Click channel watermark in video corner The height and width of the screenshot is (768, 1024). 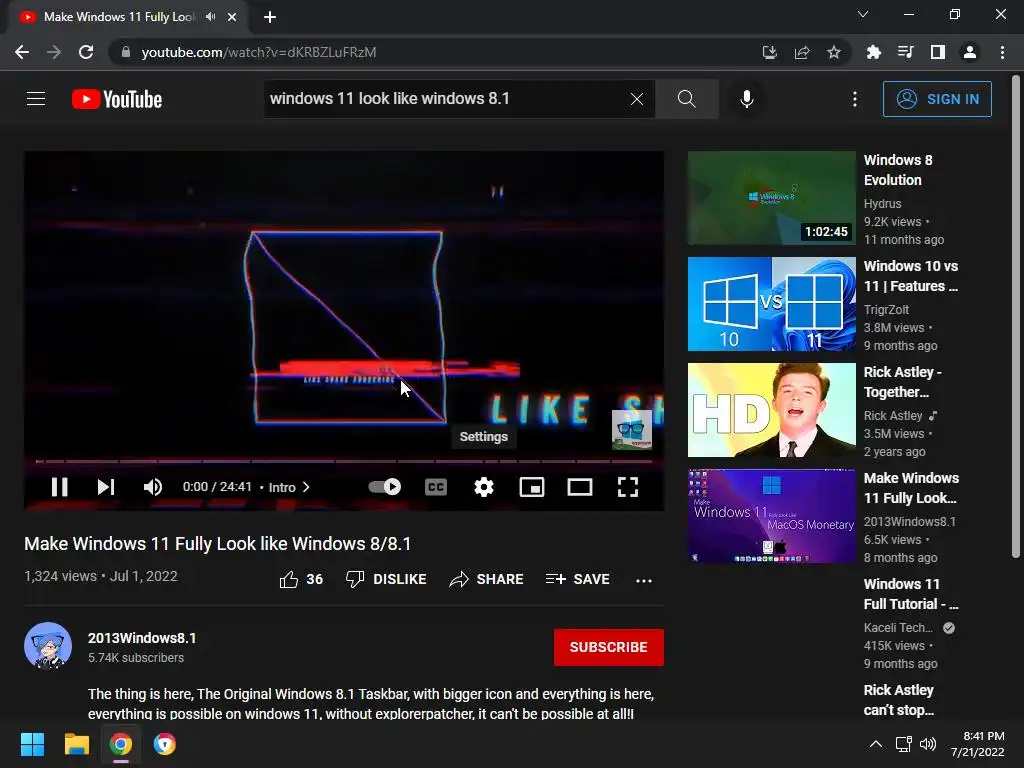(632, 430)
